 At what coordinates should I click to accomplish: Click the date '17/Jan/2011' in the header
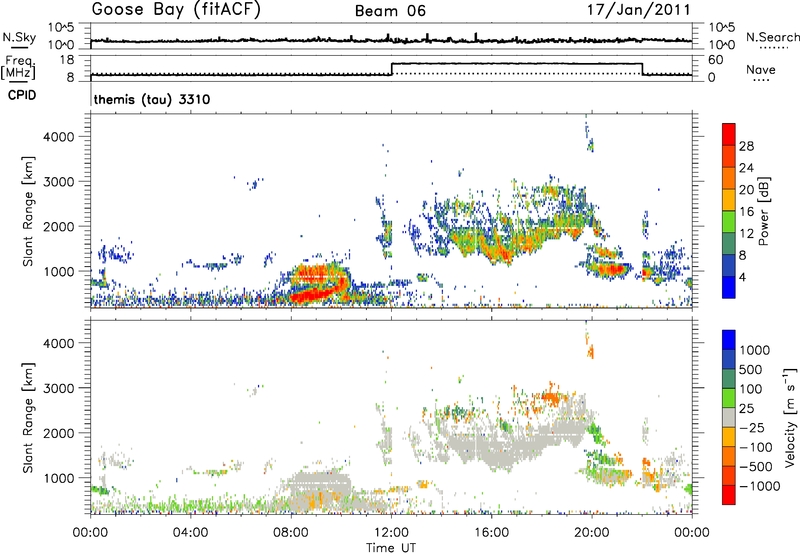639,10
